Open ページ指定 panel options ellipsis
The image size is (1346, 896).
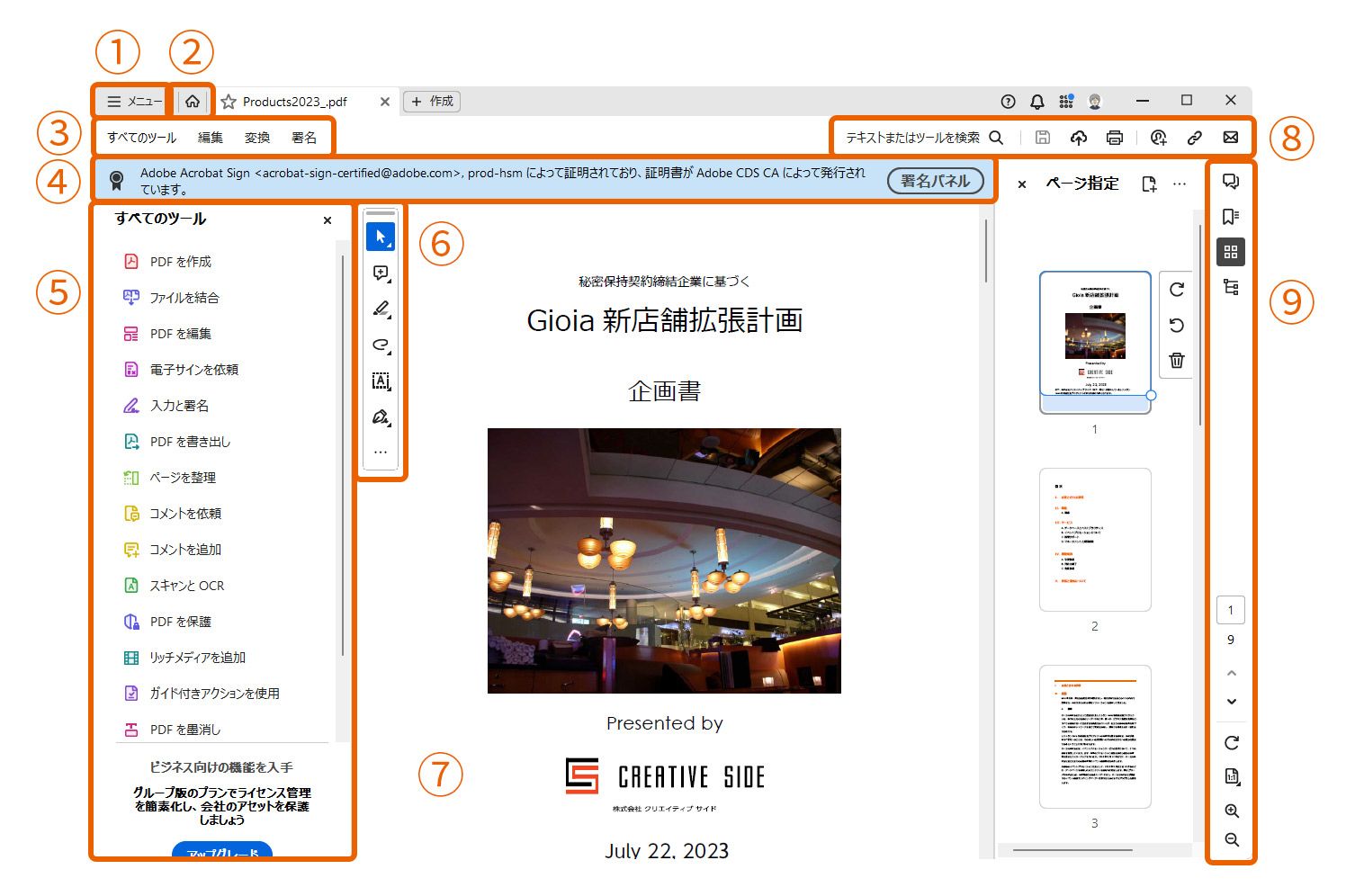[x=1180, y=184]
